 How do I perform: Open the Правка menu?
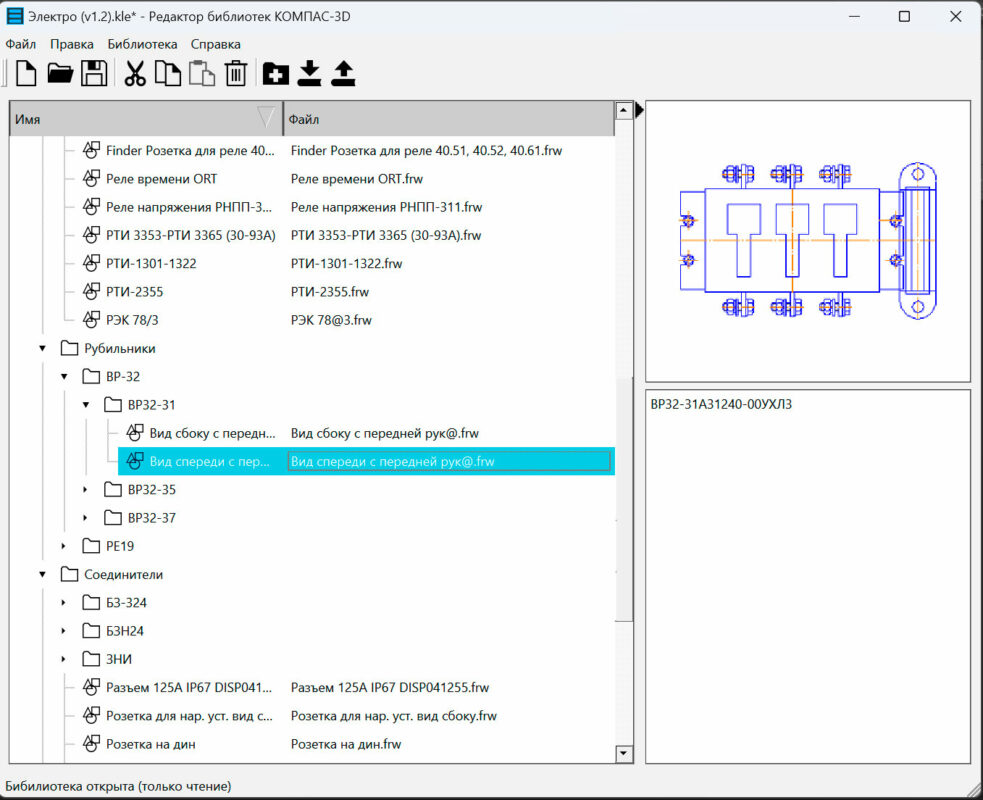[72, 44]
